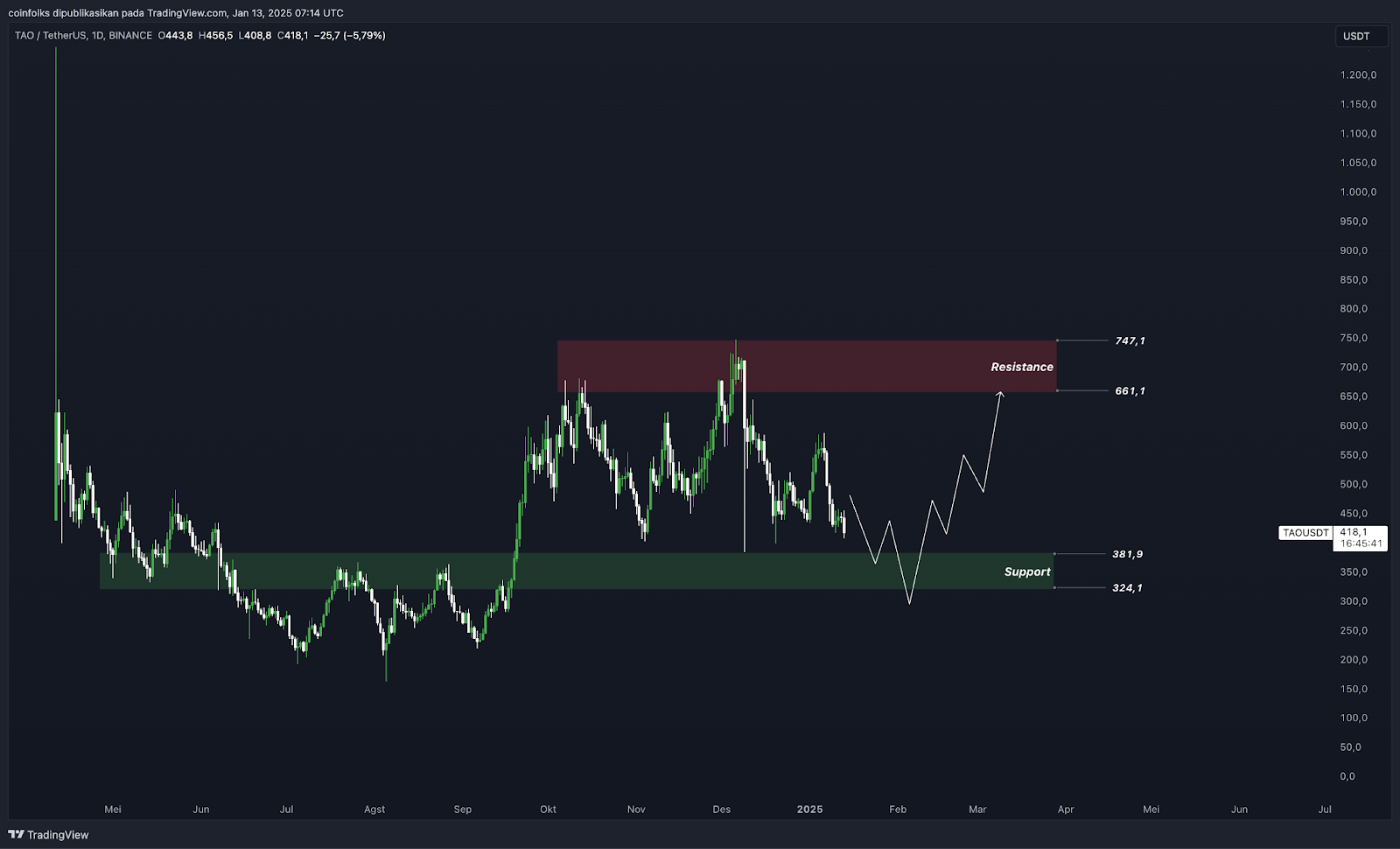Click the 300,0 price axis label
Screen dimensions: 1400x849
[1353, 601]
